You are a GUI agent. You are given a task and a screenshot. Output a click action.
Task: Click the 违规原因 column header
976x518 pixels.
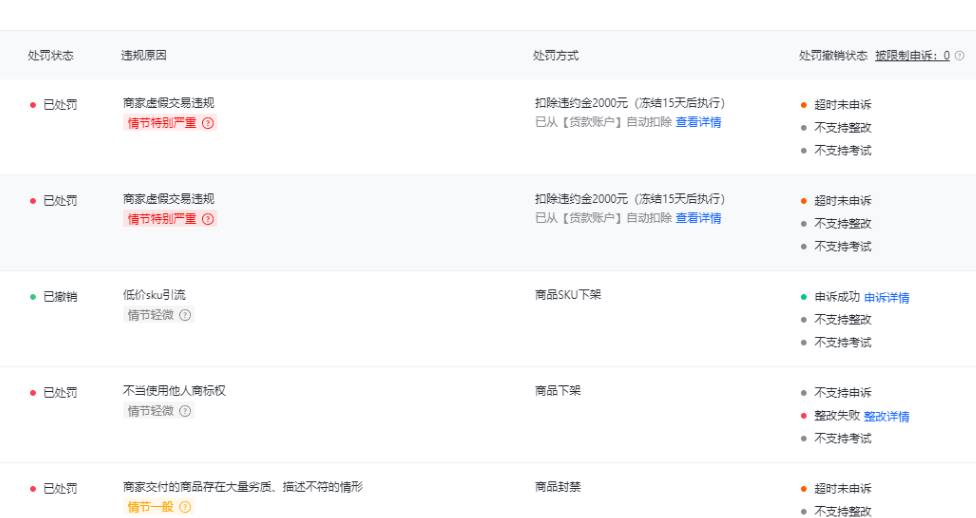[x=143, y=56]
